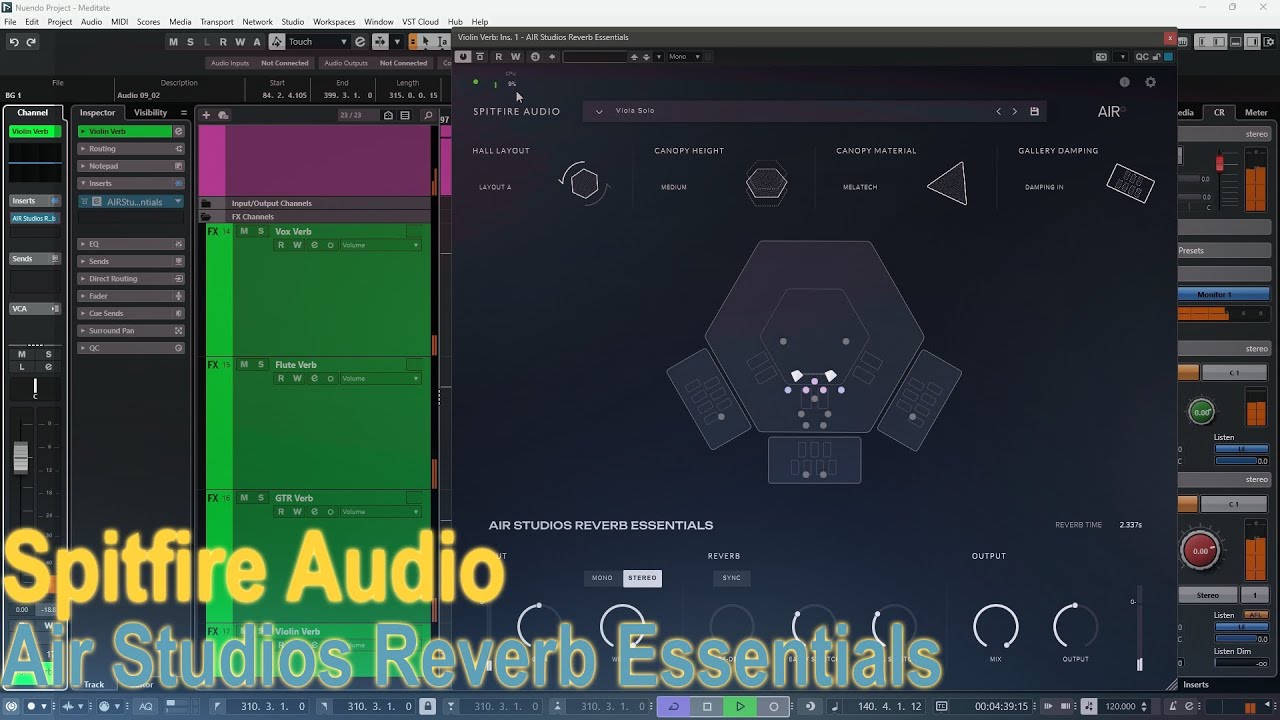Load next preset with right arrow
Screen dimensions: 1280x720
1015,111
